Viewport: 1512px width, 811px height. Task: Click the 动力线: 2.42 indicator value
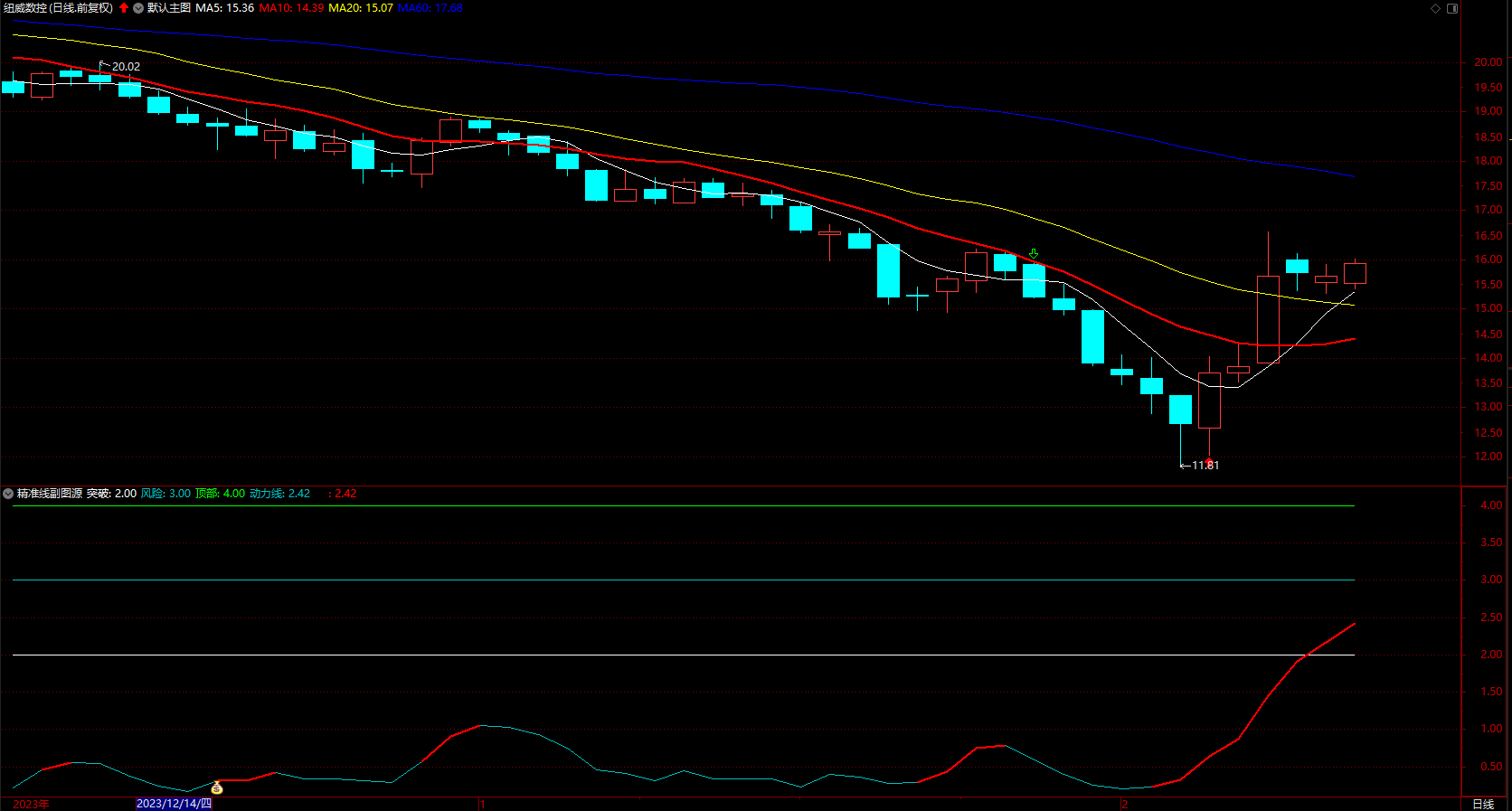[279, 494]
